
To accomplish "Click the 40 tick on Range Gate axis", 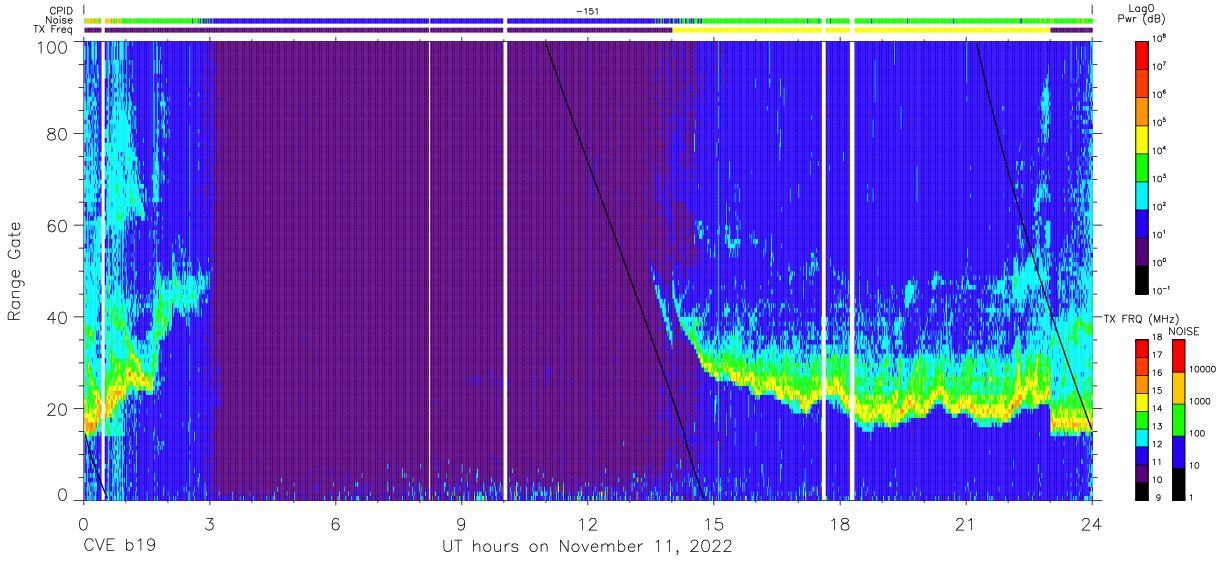I will point(57,317).
